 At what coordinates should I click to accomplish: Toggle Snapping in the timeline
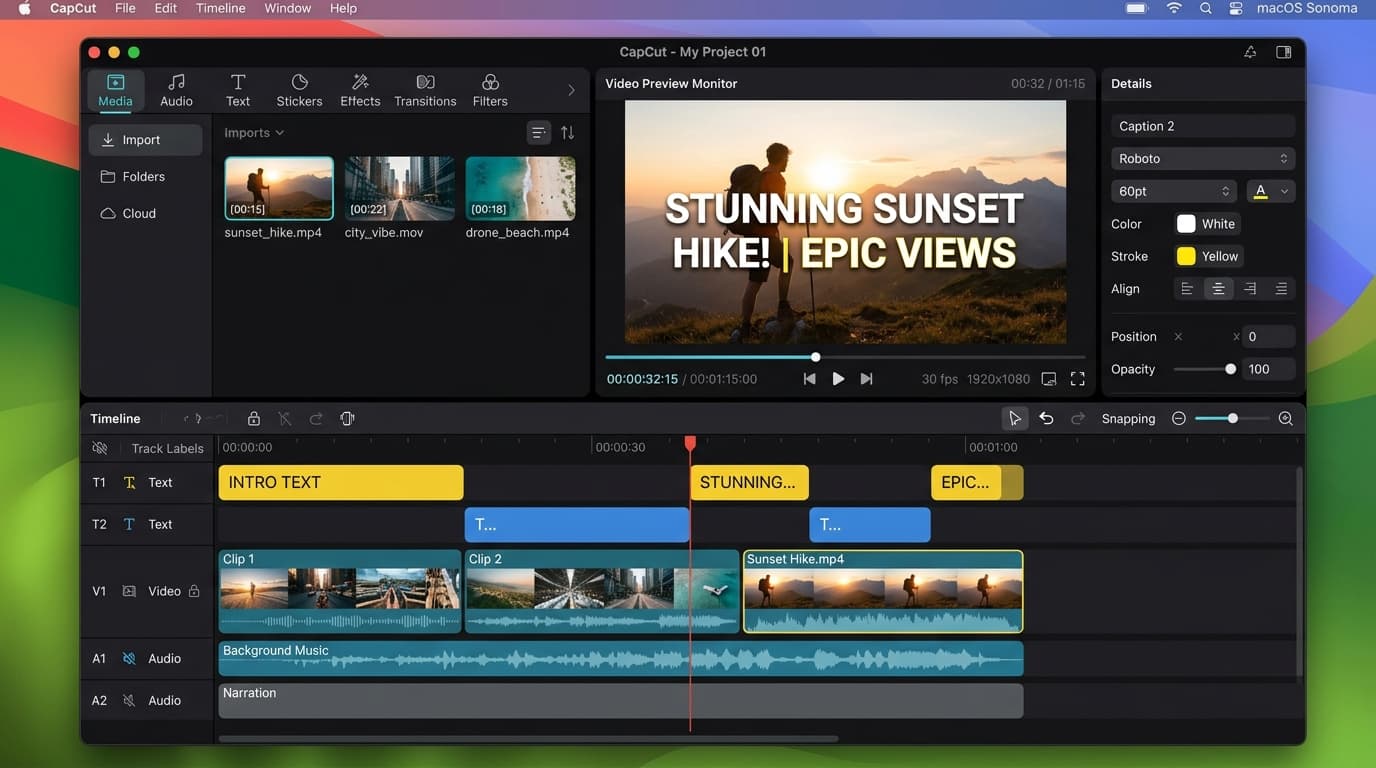click(x=1128, y=419)
